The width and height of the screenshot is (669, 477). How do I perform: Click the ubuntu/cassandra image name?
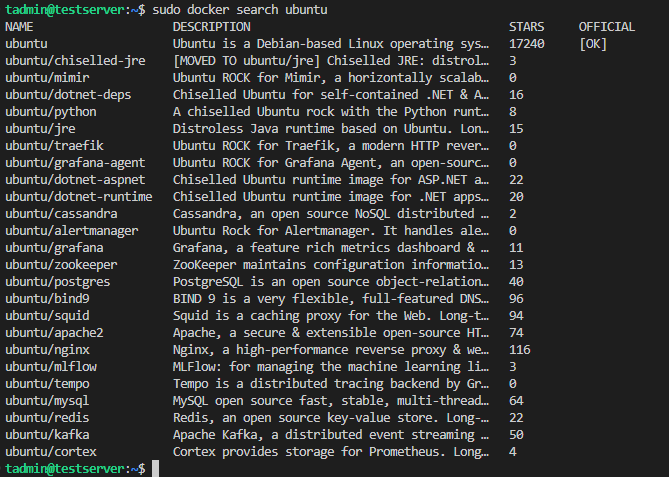[x=61, y=214]
